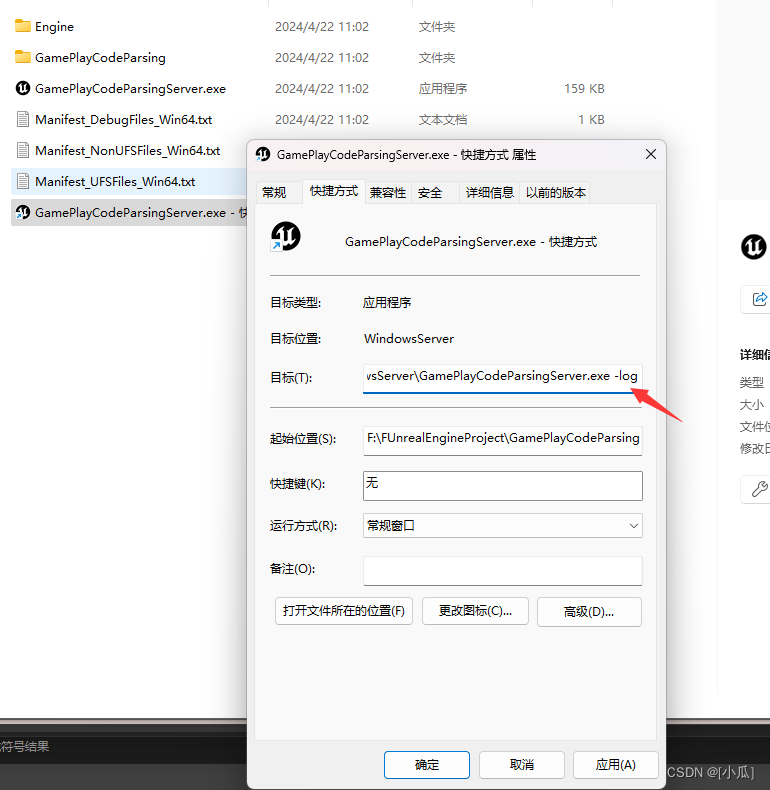The image size is (770, 790).
Task: Click the large shortcut icon inside properties dialog
Action: point(285,236)
